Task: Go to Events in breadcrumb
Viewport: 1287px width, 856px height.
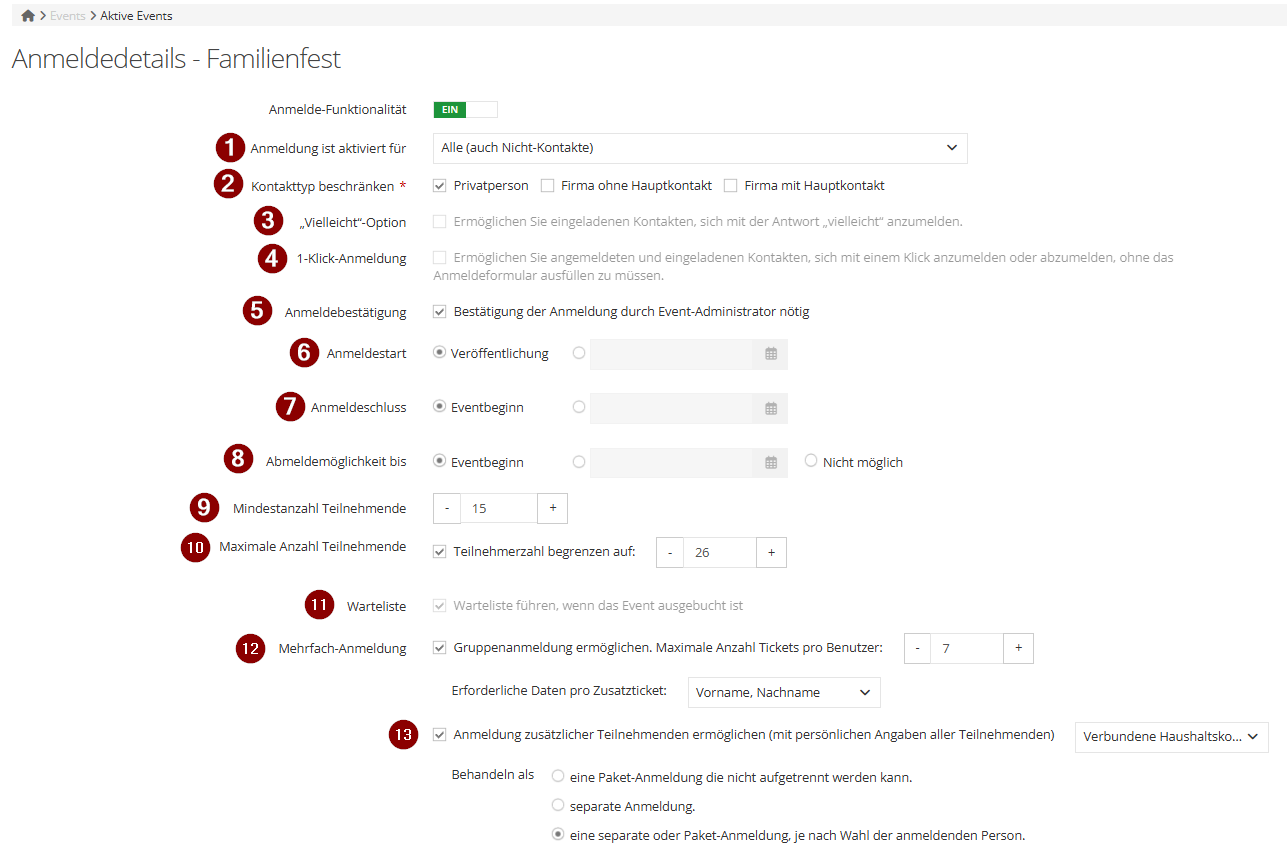Action: 69,16
